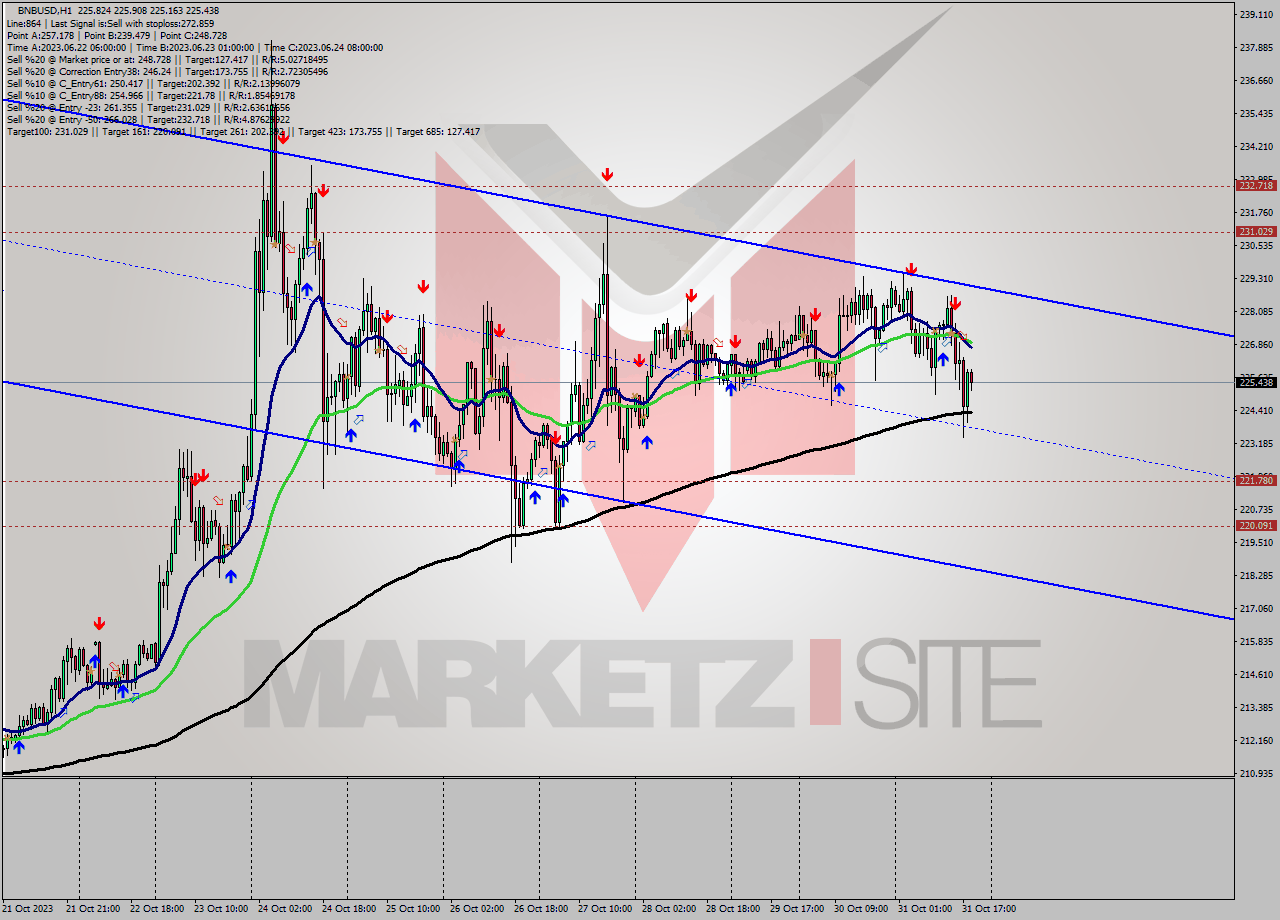1280x920 pixels.
Task: Click the 228.085 price scale value
Action: [1256, 311]
